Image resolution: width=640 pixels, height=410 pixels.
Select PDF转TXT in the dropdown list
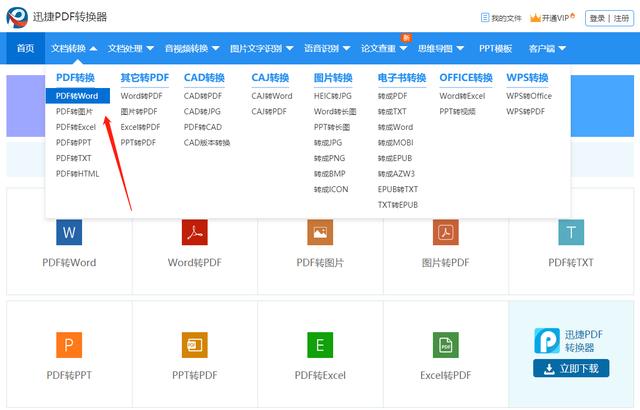(x=73, y=158)
